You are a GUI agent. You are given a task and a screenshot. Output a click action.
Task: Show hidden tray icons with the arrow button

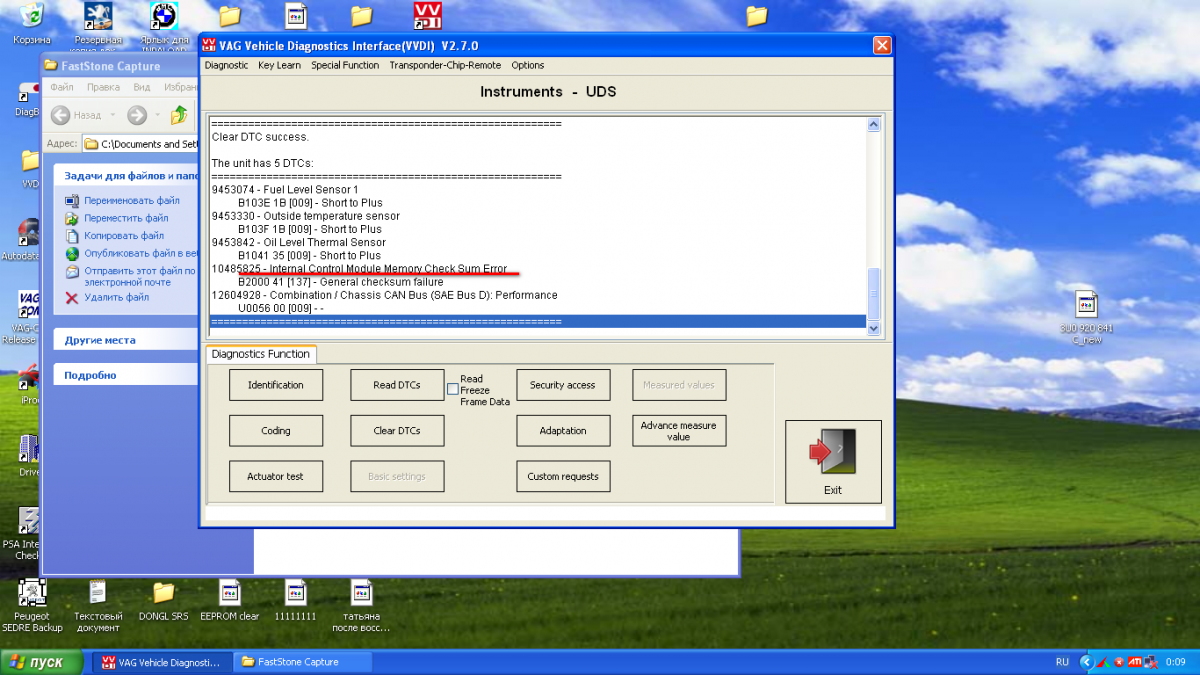tap(1085, 662)
